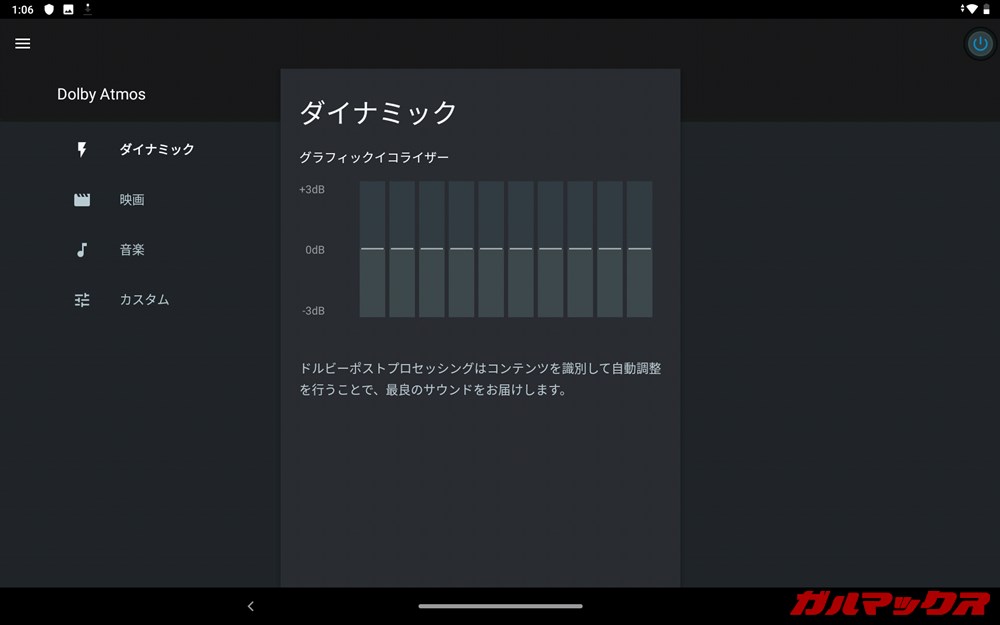Toggle the Dolby Atmos power button
1000x625 pixels.
tap(978, 43)
